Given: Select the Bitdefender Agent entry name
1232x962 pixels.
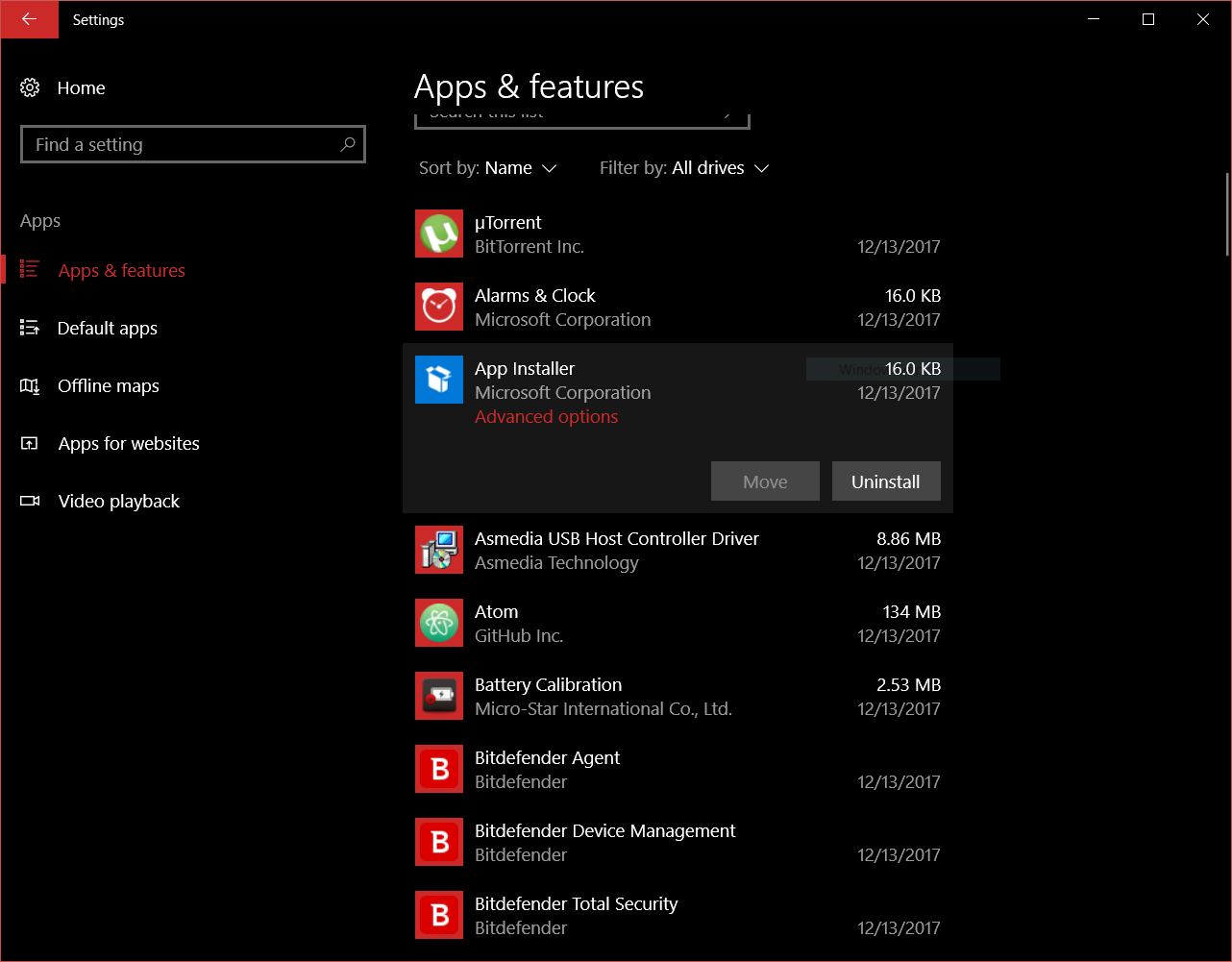Looking at the screenshot, I should coord(548,758).
